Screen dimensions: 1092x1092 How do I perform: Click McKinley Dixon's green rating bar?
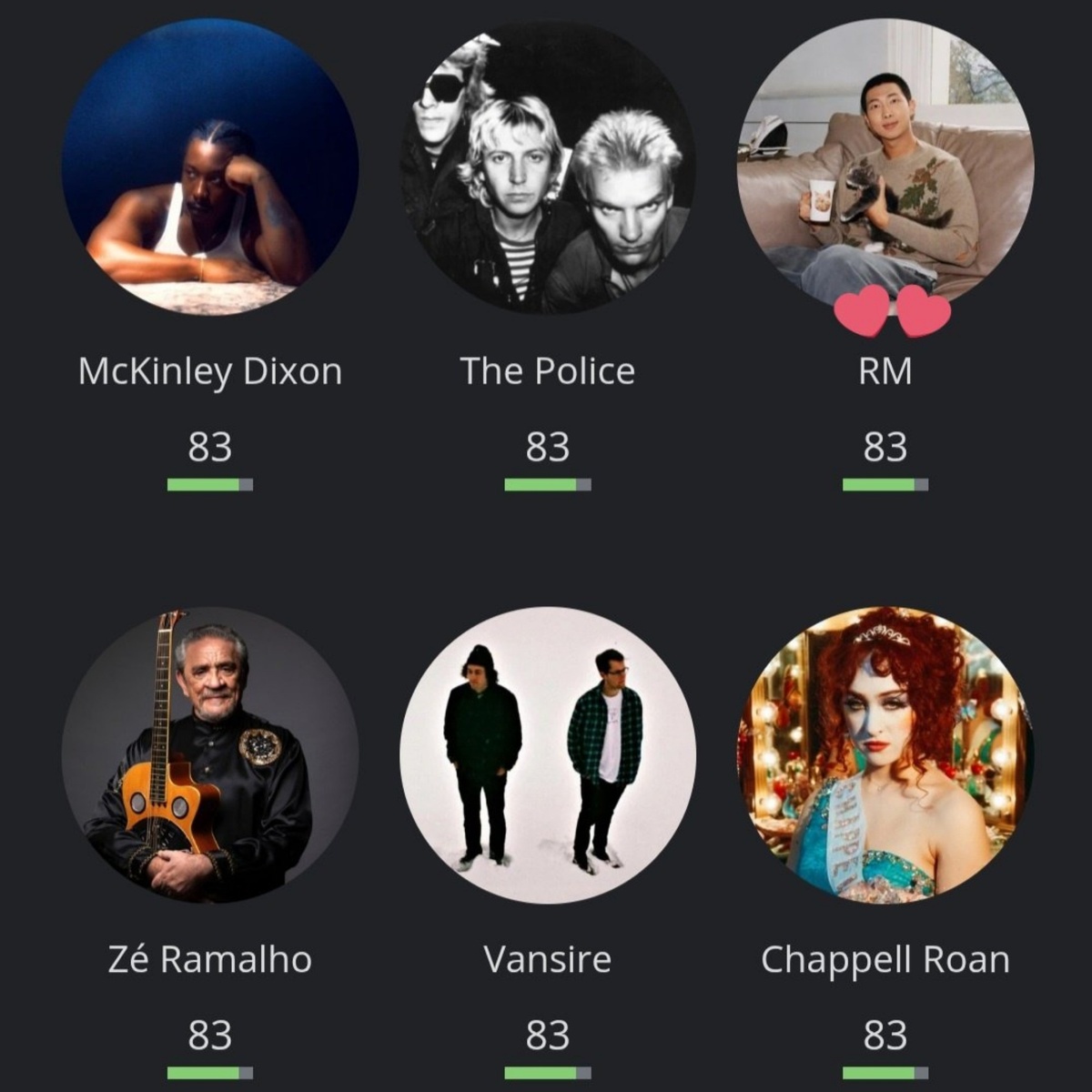[x=210, y=485]
